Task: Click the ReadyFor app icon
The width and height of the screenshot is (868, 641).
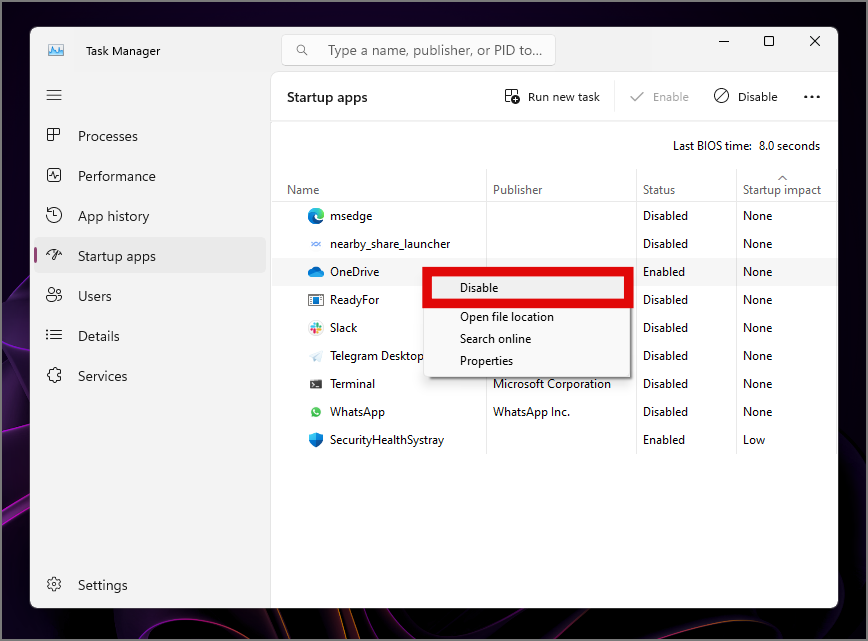Action: click(316, 300)
